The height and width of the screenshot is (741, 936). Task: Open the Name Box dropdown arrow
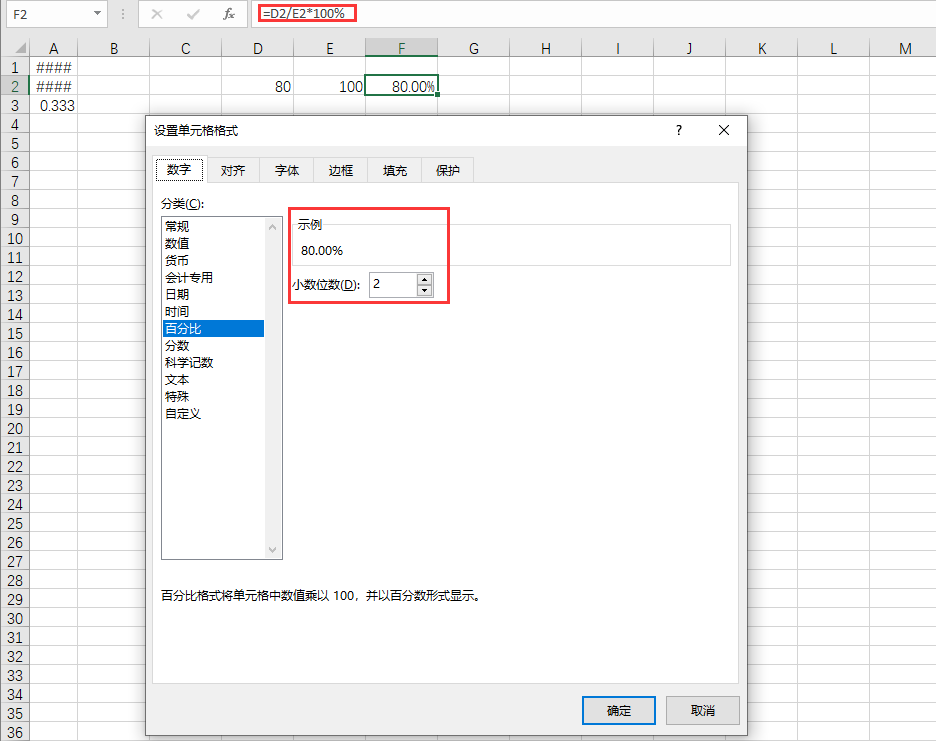[96, 14]
